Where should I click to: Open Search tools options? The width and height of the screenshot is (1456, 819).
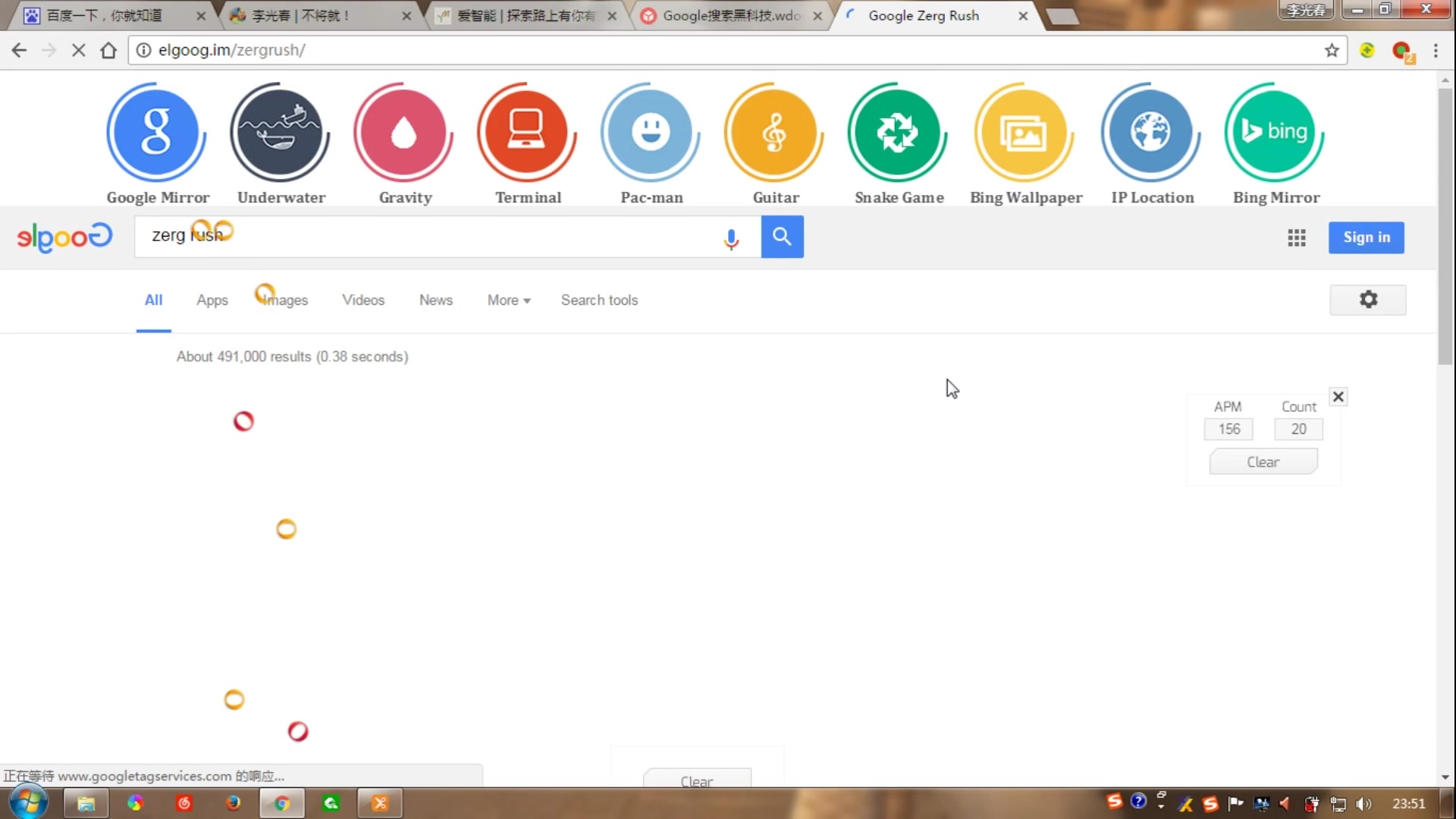[x=599, y=300]
